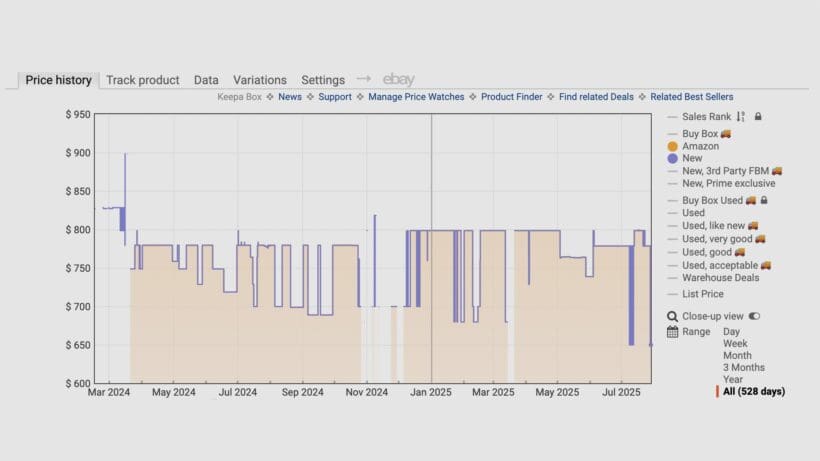Viewport: 820px width, 461px height.
Task: Click the lock icon beside Buy Box Used
Action: (x=763, y=200)
